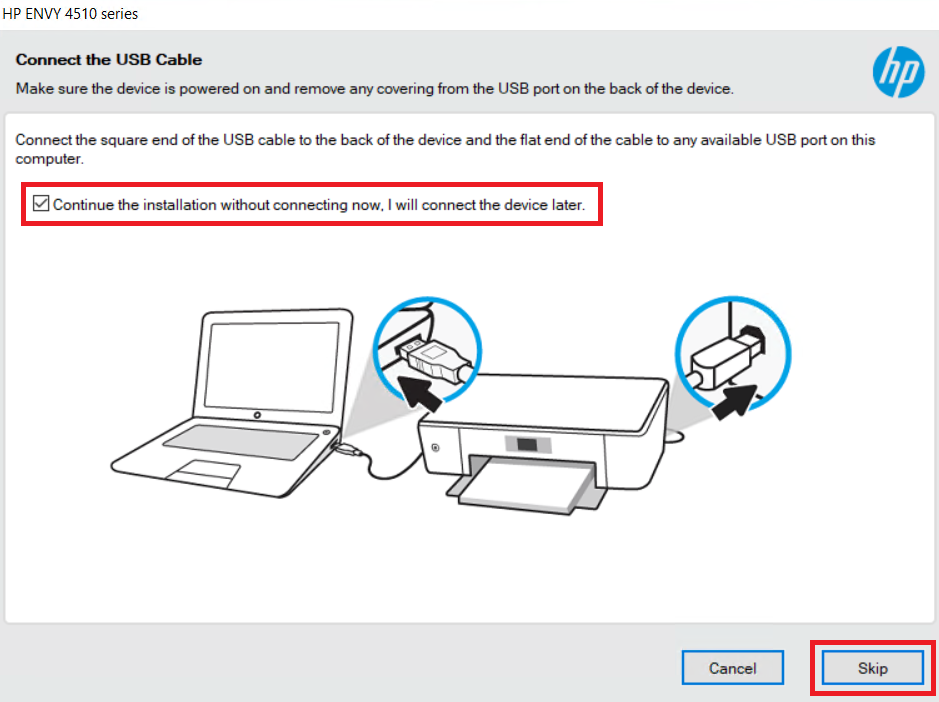Click the power button on the printer illustration

click(x=435, y=447)
